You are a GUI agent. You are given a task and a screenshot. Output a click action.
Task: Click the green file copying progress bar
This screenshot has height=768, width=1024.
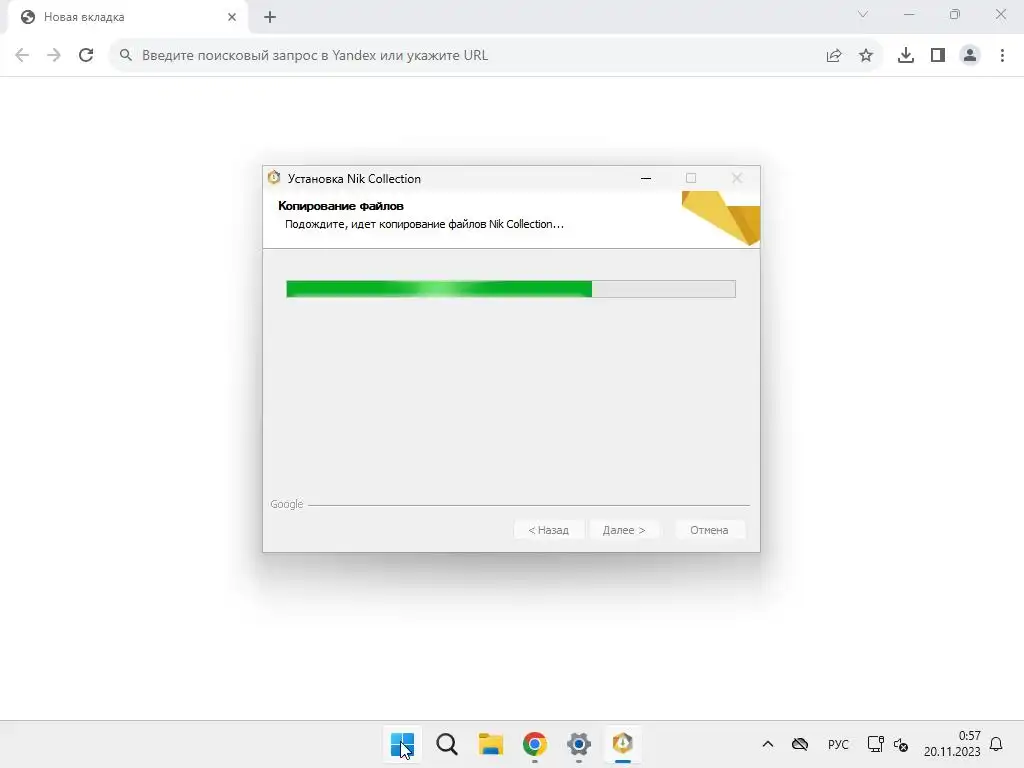click(511, 289)
